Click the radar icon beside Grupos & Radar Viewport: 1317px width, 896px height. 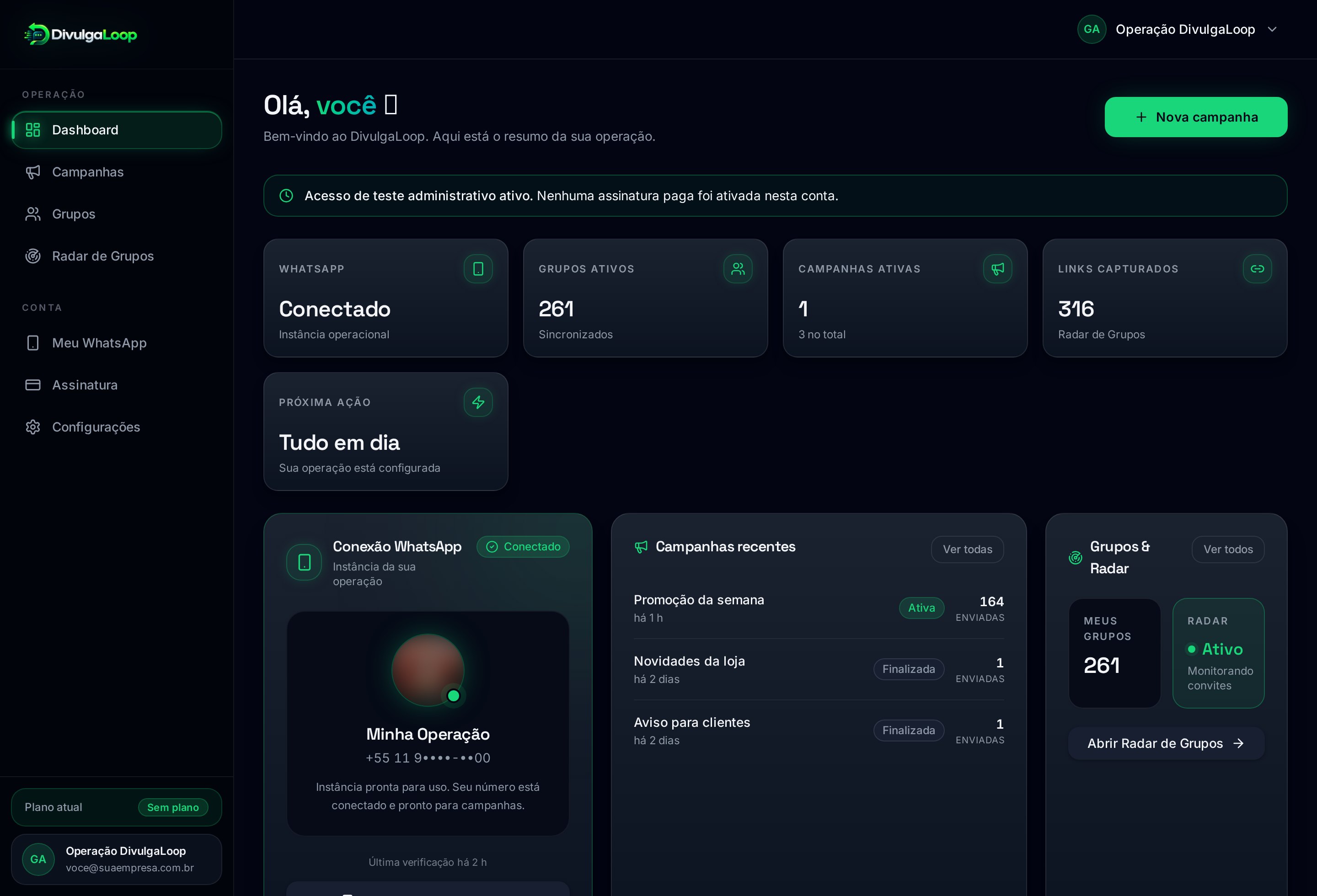point(1075,558)
